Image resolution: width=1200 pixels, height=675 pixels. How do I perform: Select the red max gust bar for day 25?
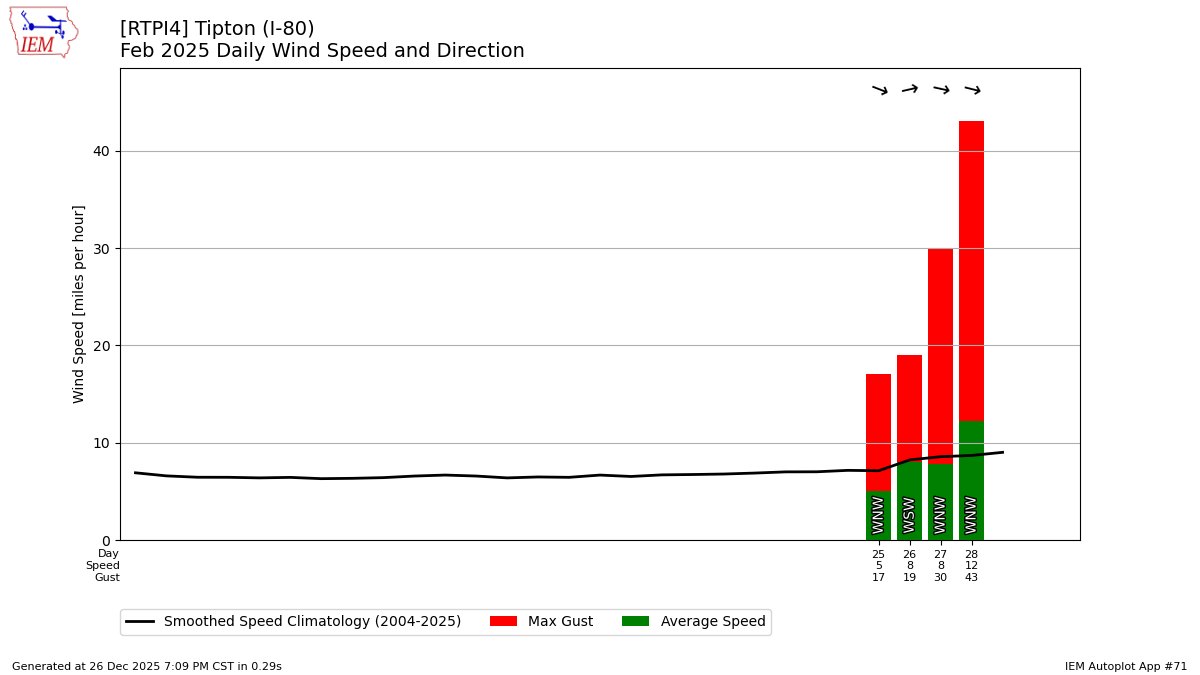coord(878,432)
